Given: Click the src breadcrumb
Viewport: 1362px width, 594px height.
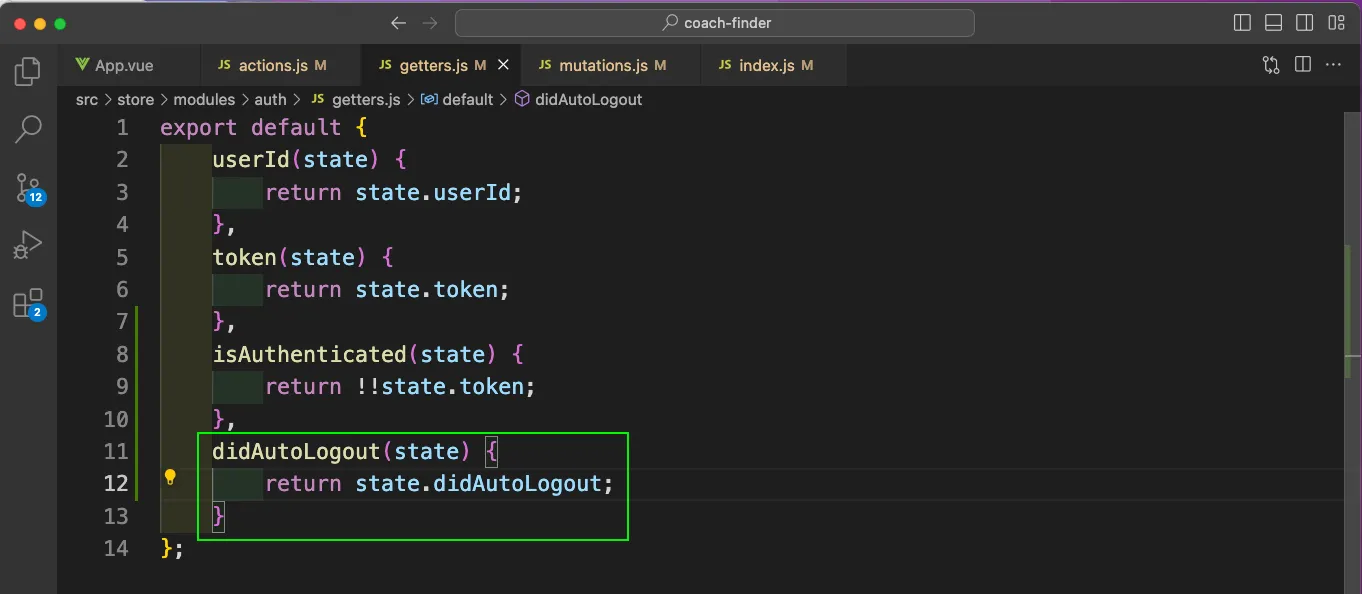Looking at the screenshot, I should coord(88,100).
